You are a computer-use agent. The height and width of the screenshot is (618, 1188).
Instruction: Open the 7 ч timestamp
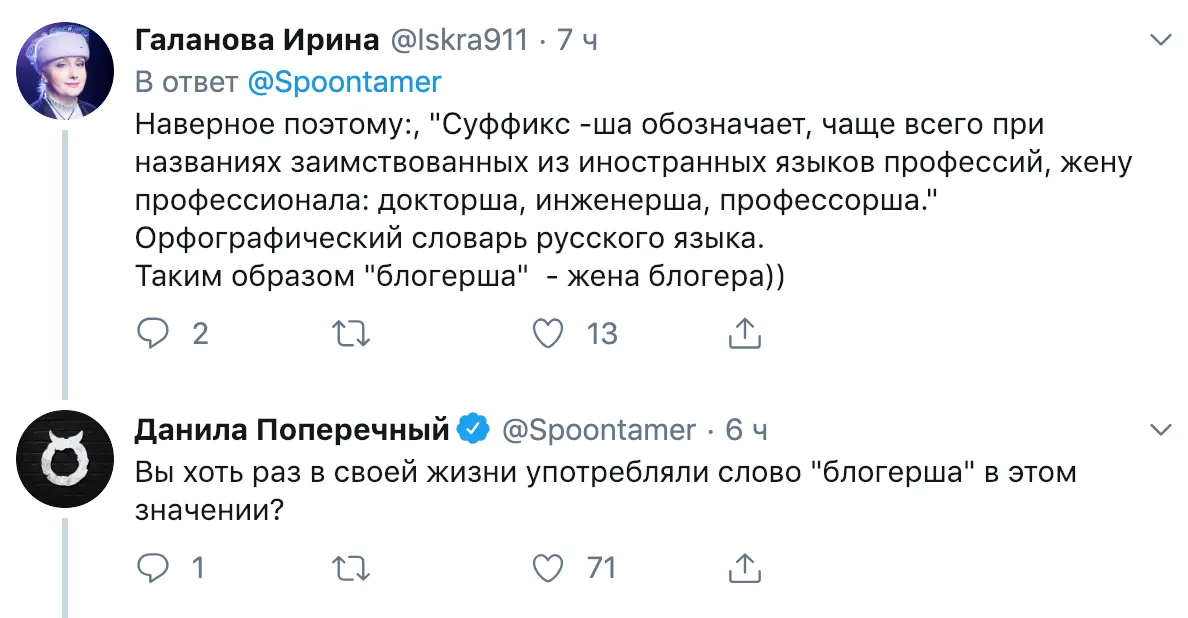578,41
